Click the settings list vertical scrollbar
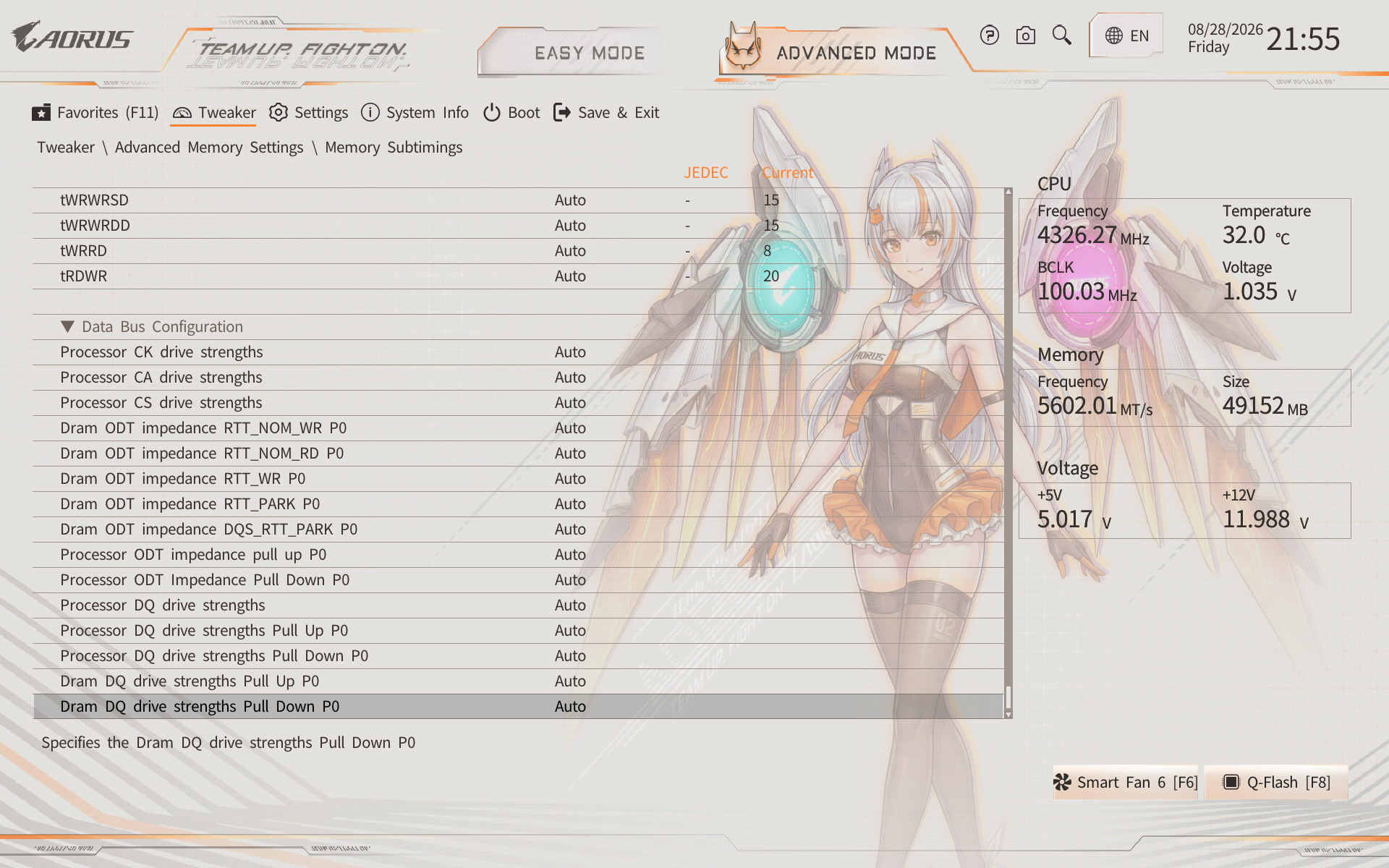The width and height of the screenshot is (1389, 868). [x=1008, y=454]
